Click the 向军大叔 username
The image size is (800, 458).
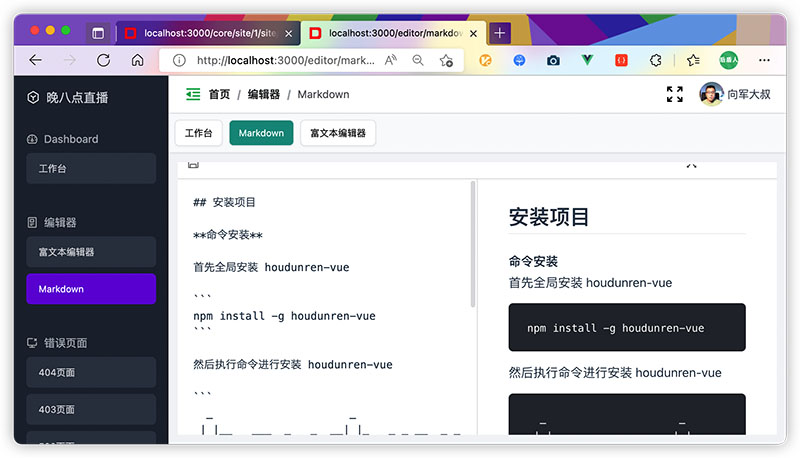748,94
